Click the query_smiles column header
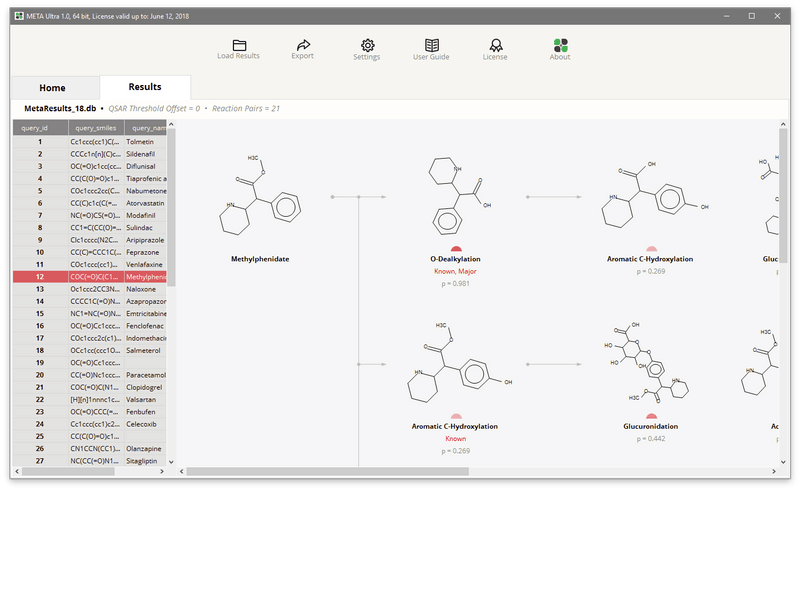 pyautogui.click(x=96, y=128)
